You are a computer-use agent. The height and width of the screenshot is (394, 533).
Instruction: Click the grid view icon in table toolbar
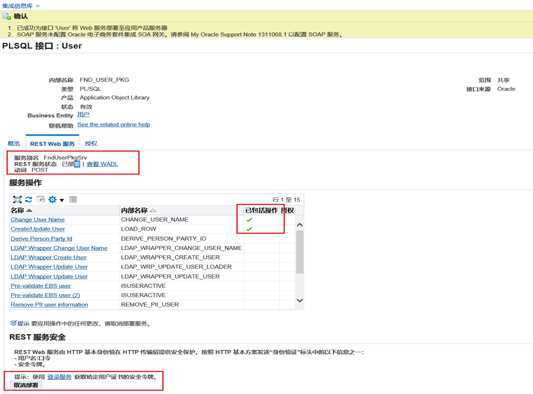(73, 199)
